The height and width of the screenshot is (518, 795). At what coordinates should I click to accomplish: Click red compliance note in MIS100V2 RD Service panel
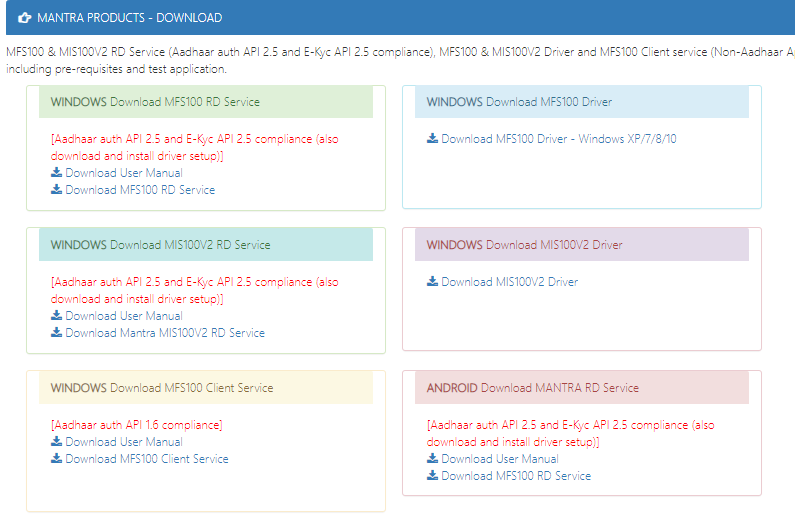point(195,290)
